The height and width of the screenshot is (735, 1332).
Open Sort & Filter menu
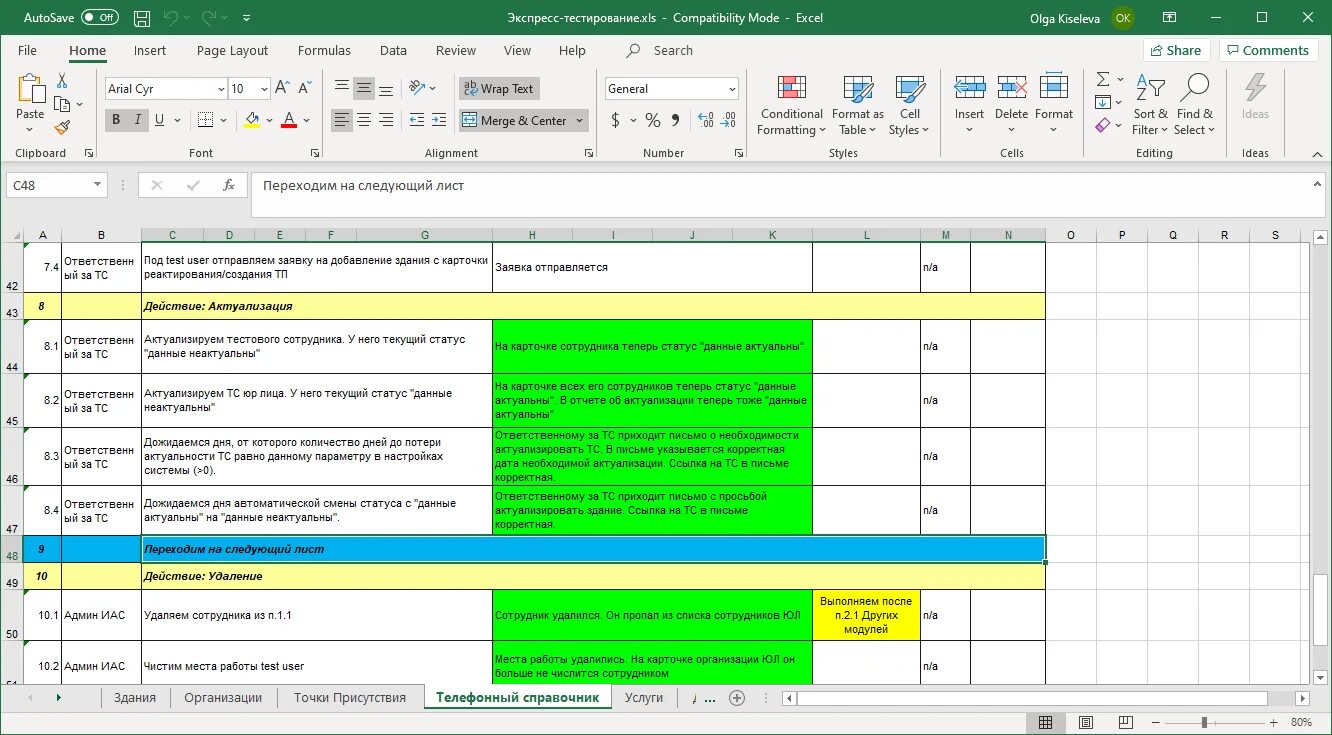click(x=1150, y=105)
